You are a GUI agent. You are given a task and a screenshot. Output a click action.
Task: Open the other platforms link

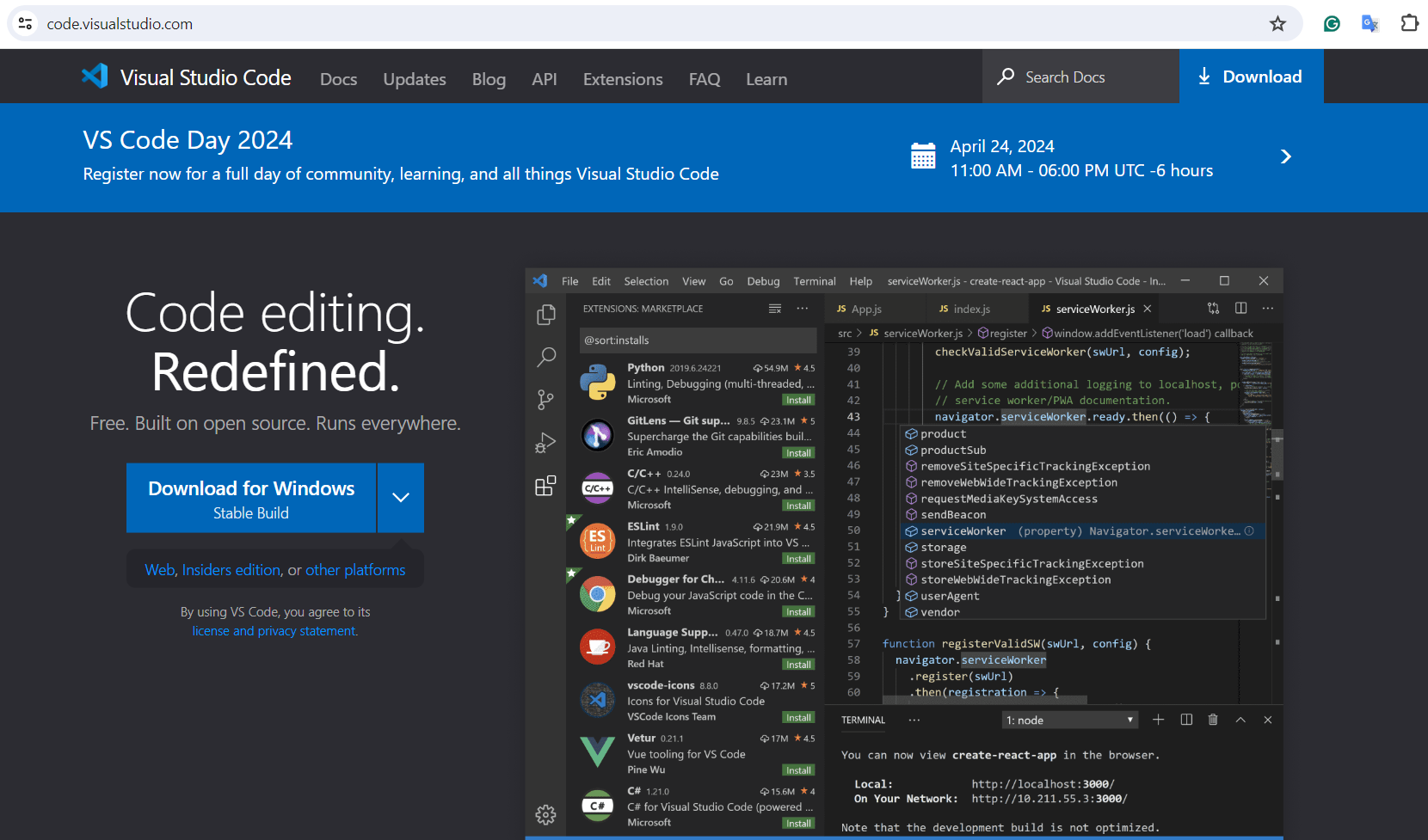(x=355, y=570)
